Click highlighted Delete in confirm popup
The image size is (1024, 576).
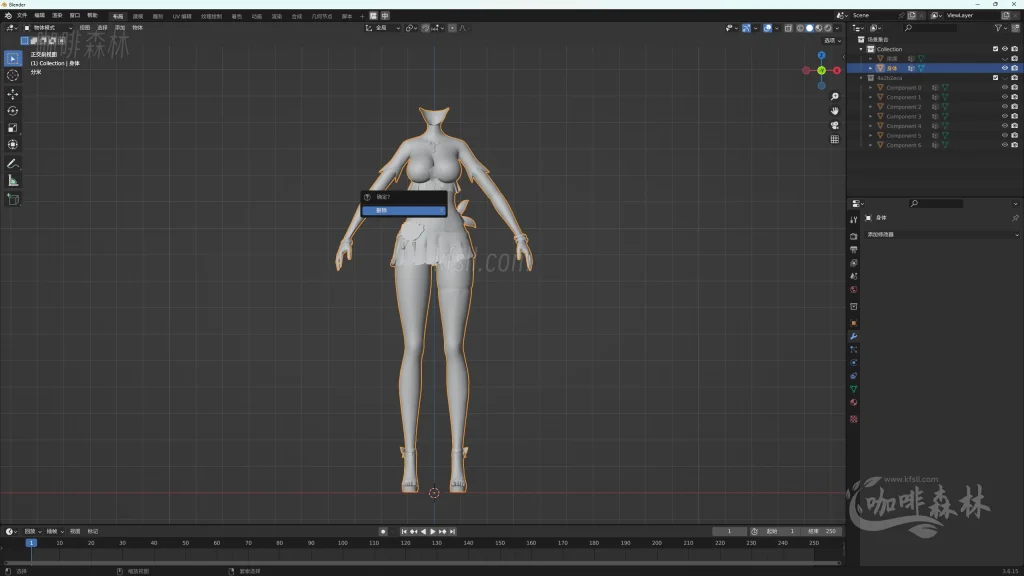(404, 210)
